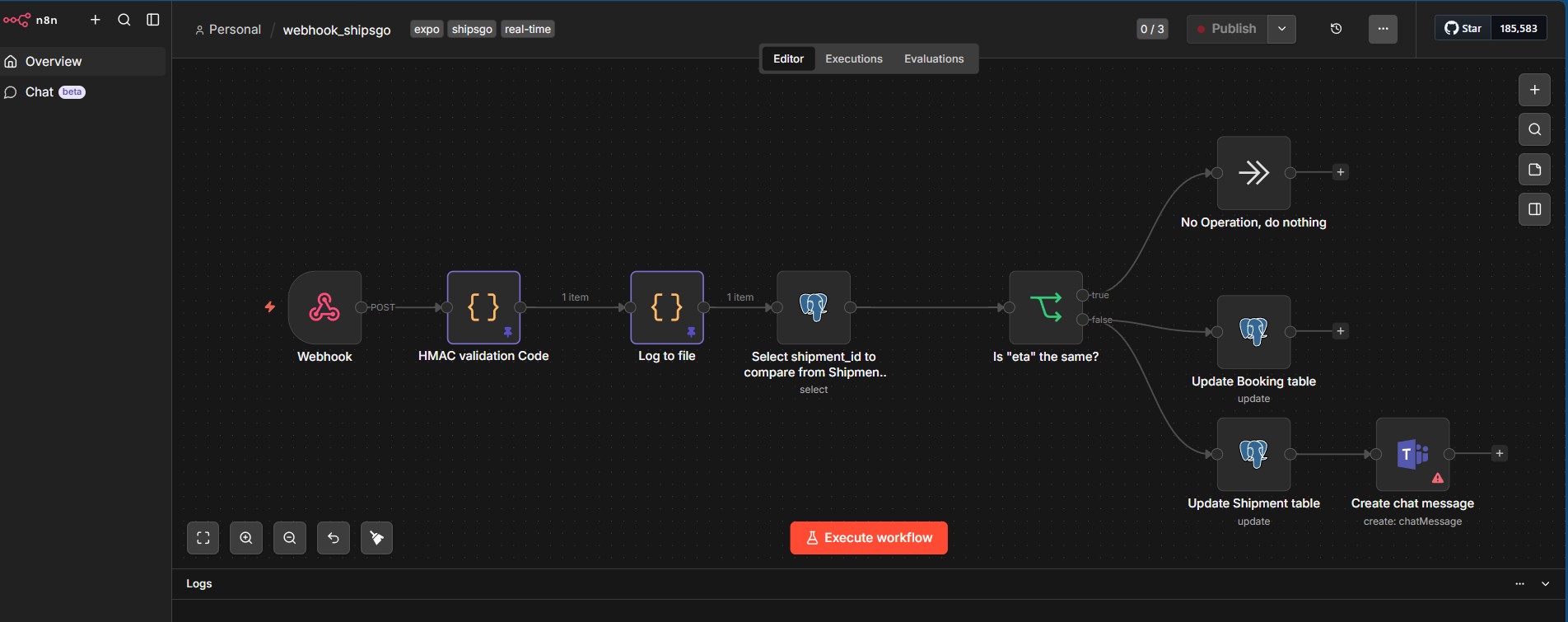The image size is (1568, 622).
Task: Open node search on canvas right toolbar
Action: [x=1534, y=129]
